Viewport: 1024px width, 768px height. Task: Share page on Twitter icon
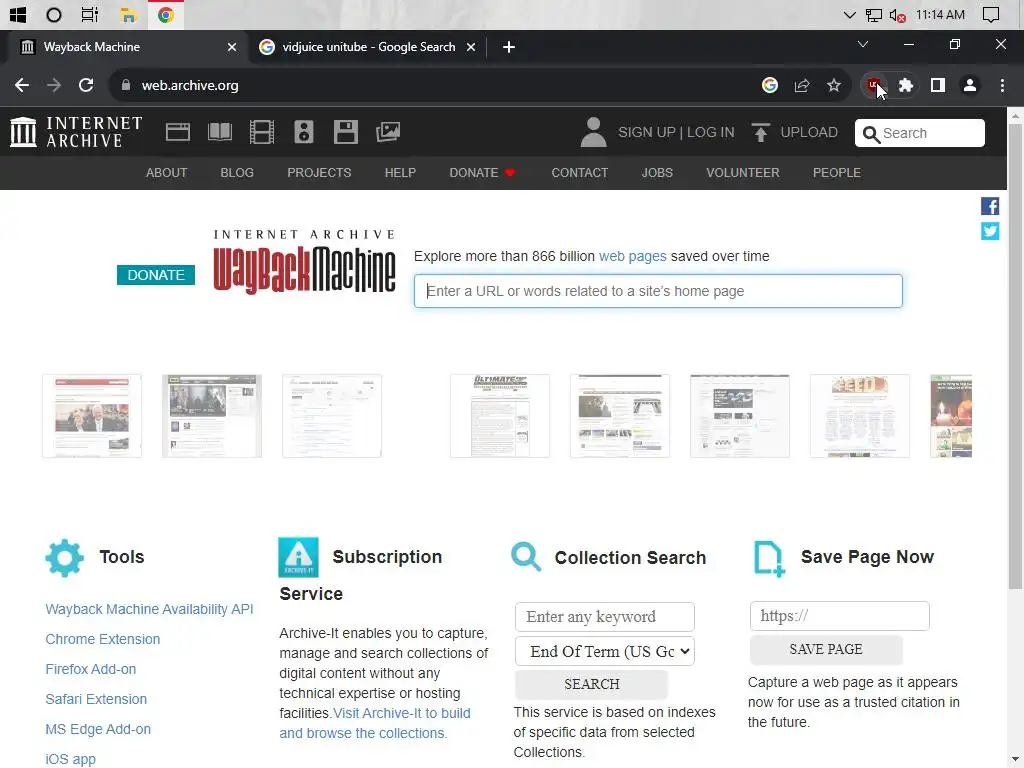989,231
